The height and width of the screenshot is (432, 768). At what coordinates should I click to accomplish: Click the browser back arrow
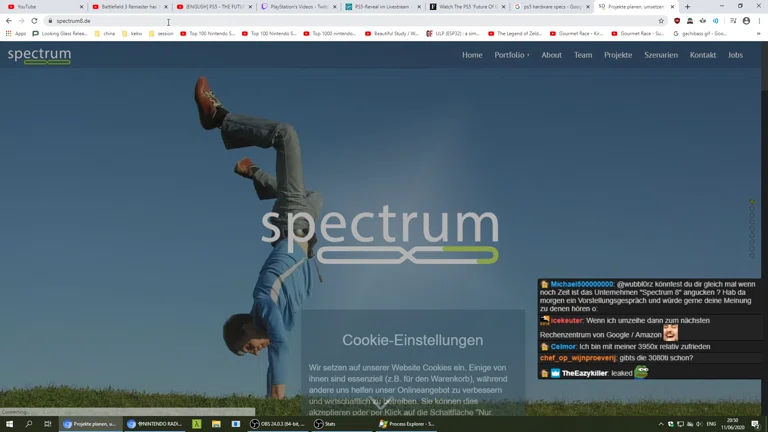pos(9,21)
